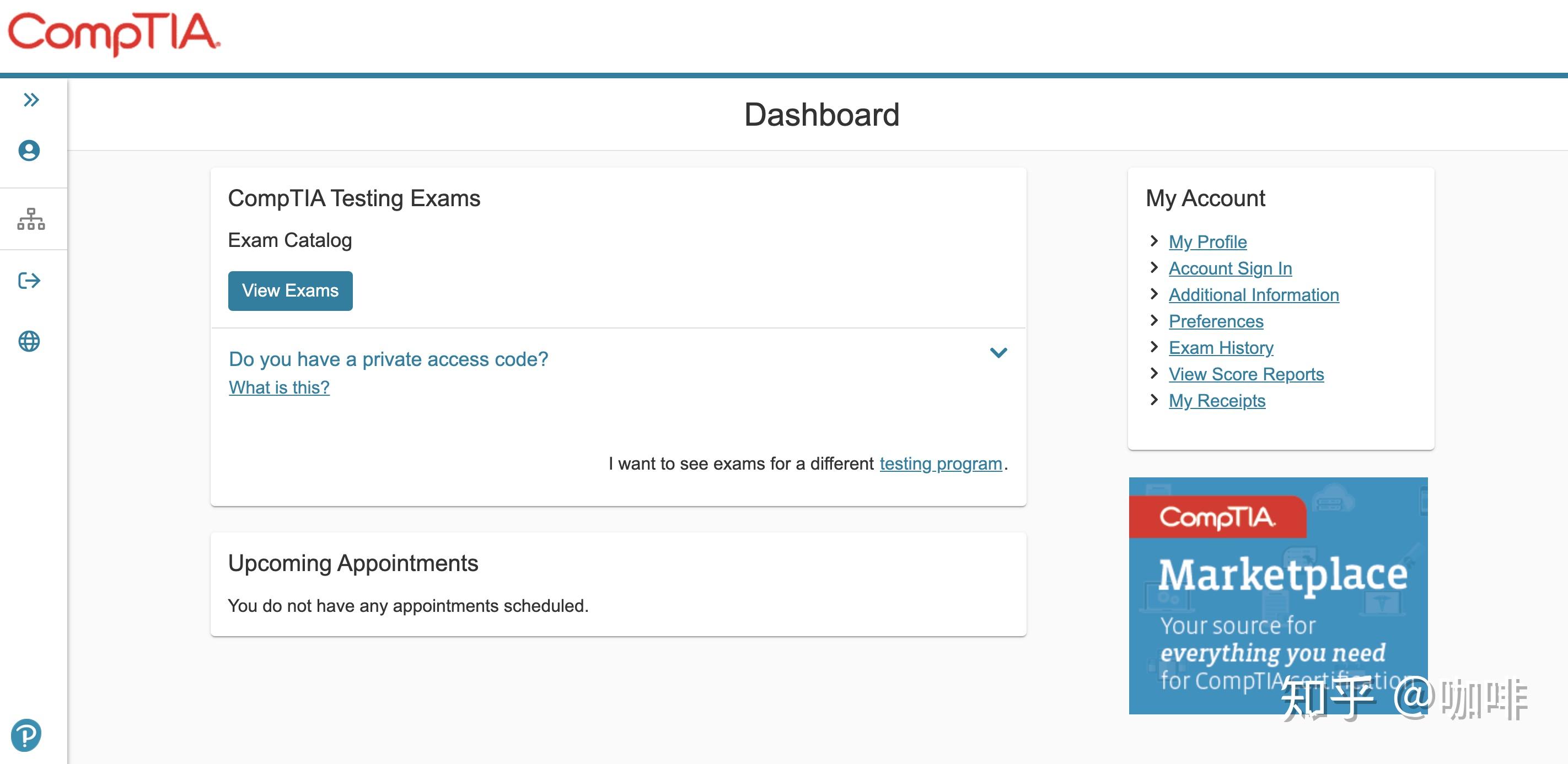
Task: Open View Score Reports link
Action: (1246, 374)
